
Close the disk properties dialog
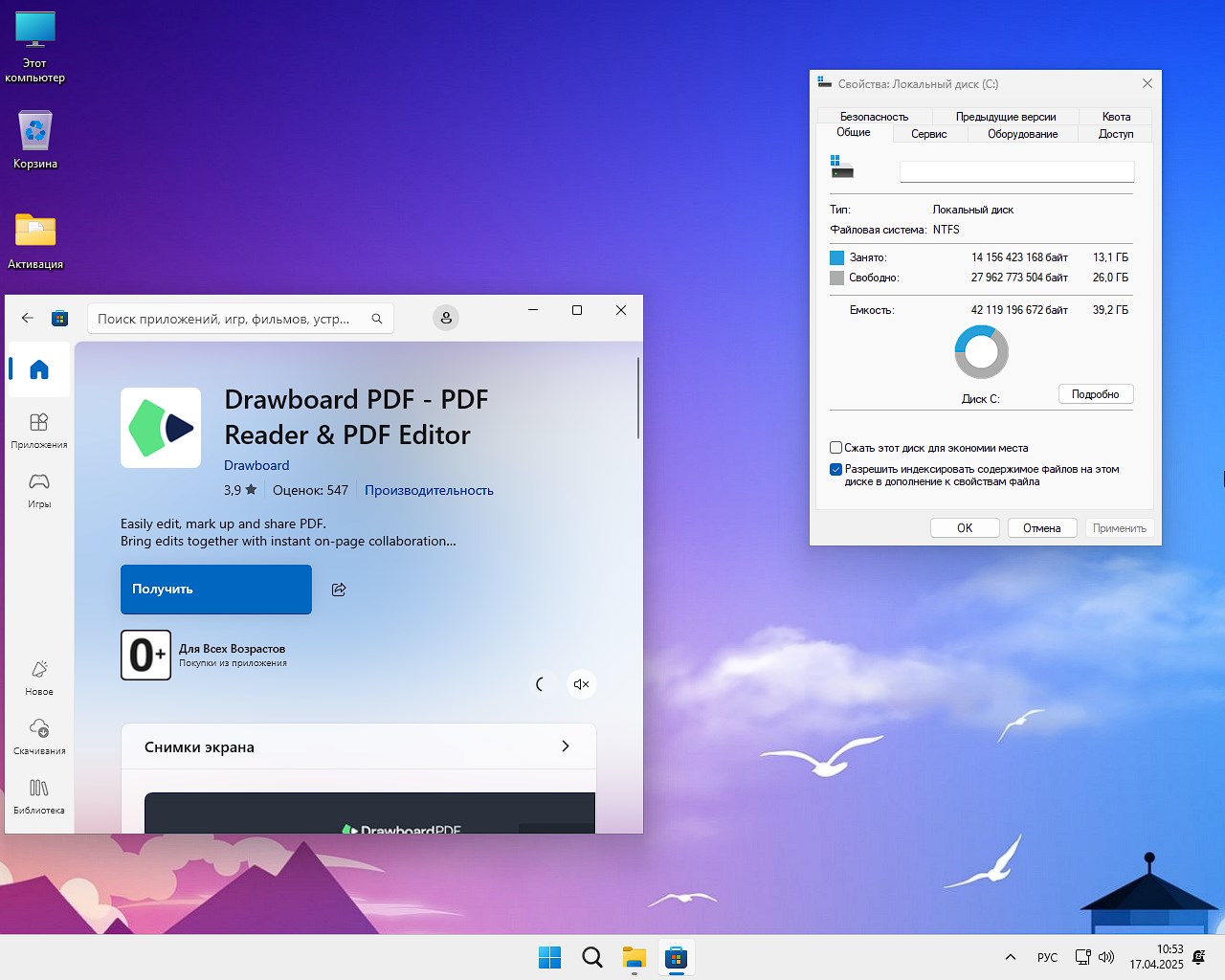(x=1147, y=83)
